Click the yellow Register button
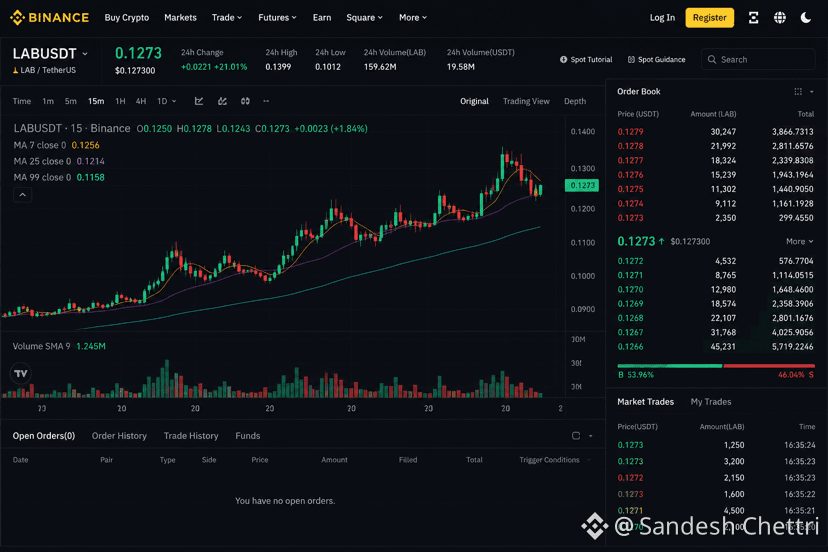 pos(709,17)
